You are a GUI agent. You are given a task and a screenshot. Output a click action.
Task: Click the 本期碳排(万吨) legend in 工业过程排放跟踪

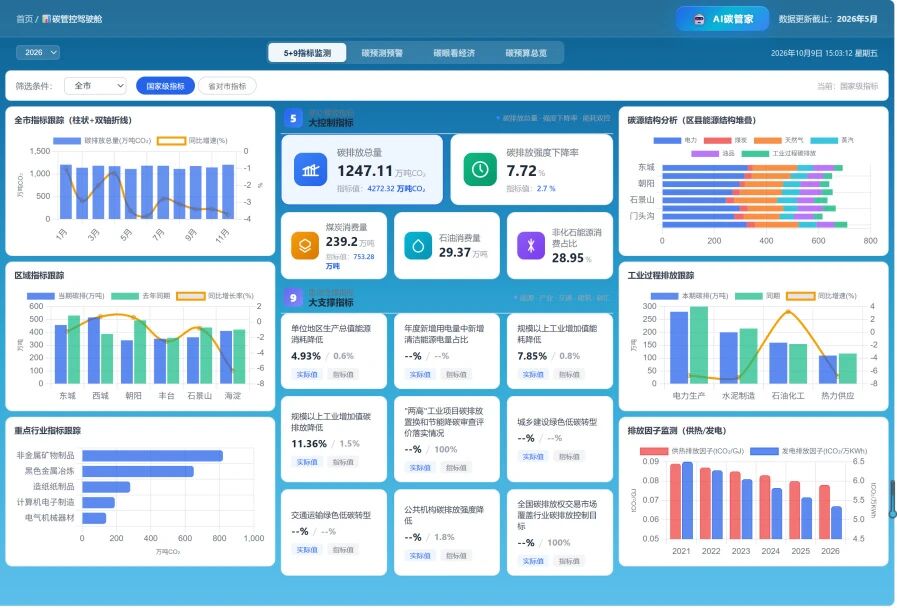pyautogui.click(x=689, y=296)
